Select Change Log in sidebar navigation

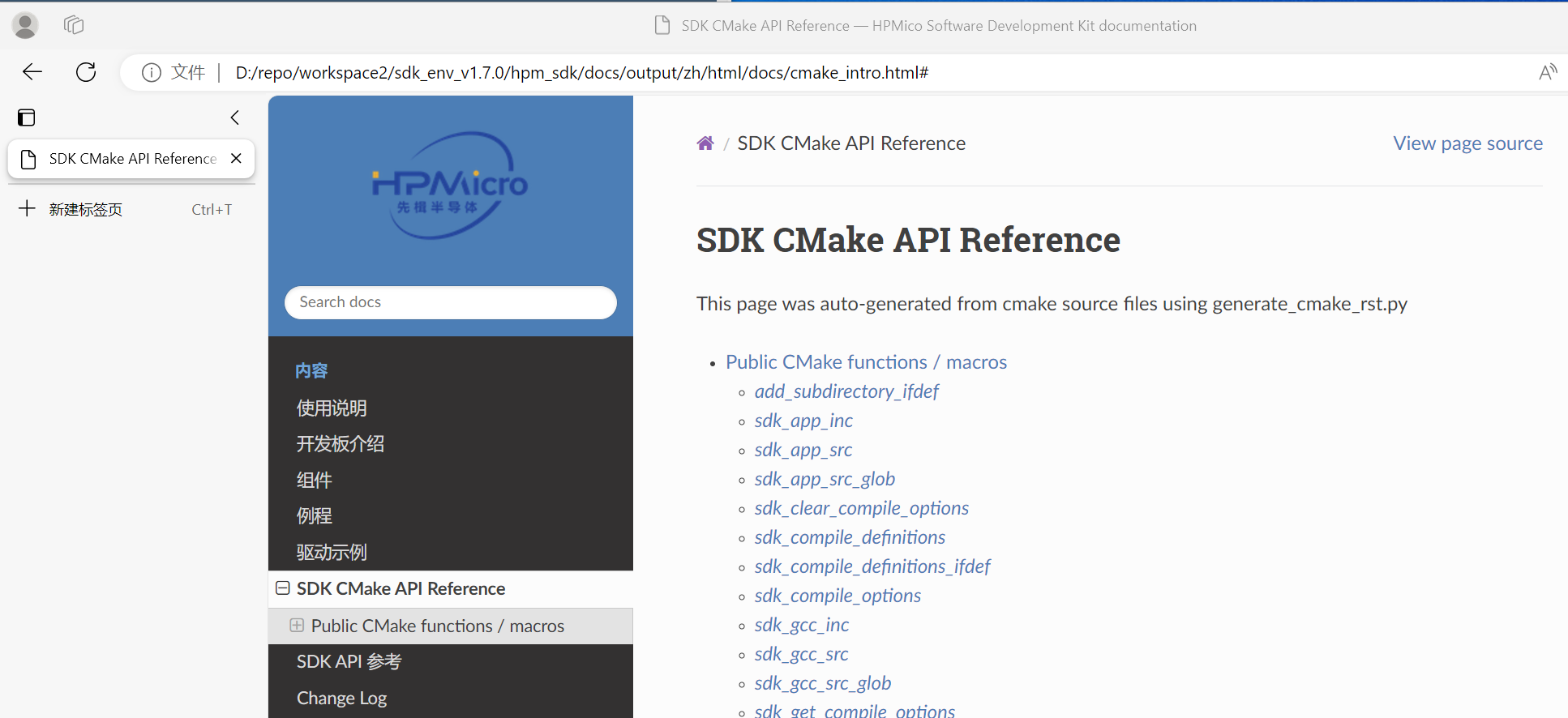(x=341, y=698)
